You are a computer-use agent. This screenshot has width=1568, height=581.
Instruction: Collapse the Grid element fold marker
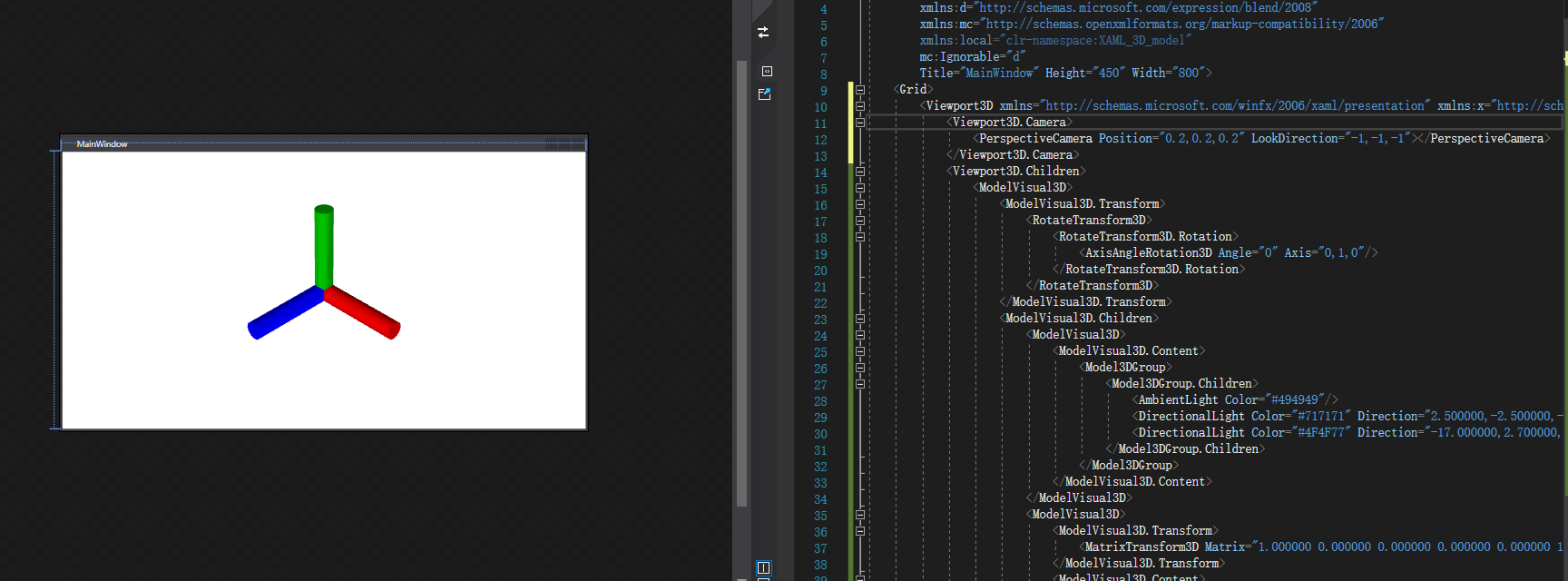860,89
